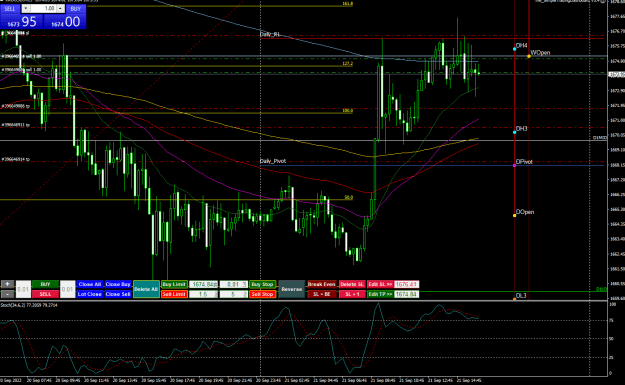Click the Close Buy button
Image resolution: width=625 pixels, height=385 pixels.
(x=118, y=284)
